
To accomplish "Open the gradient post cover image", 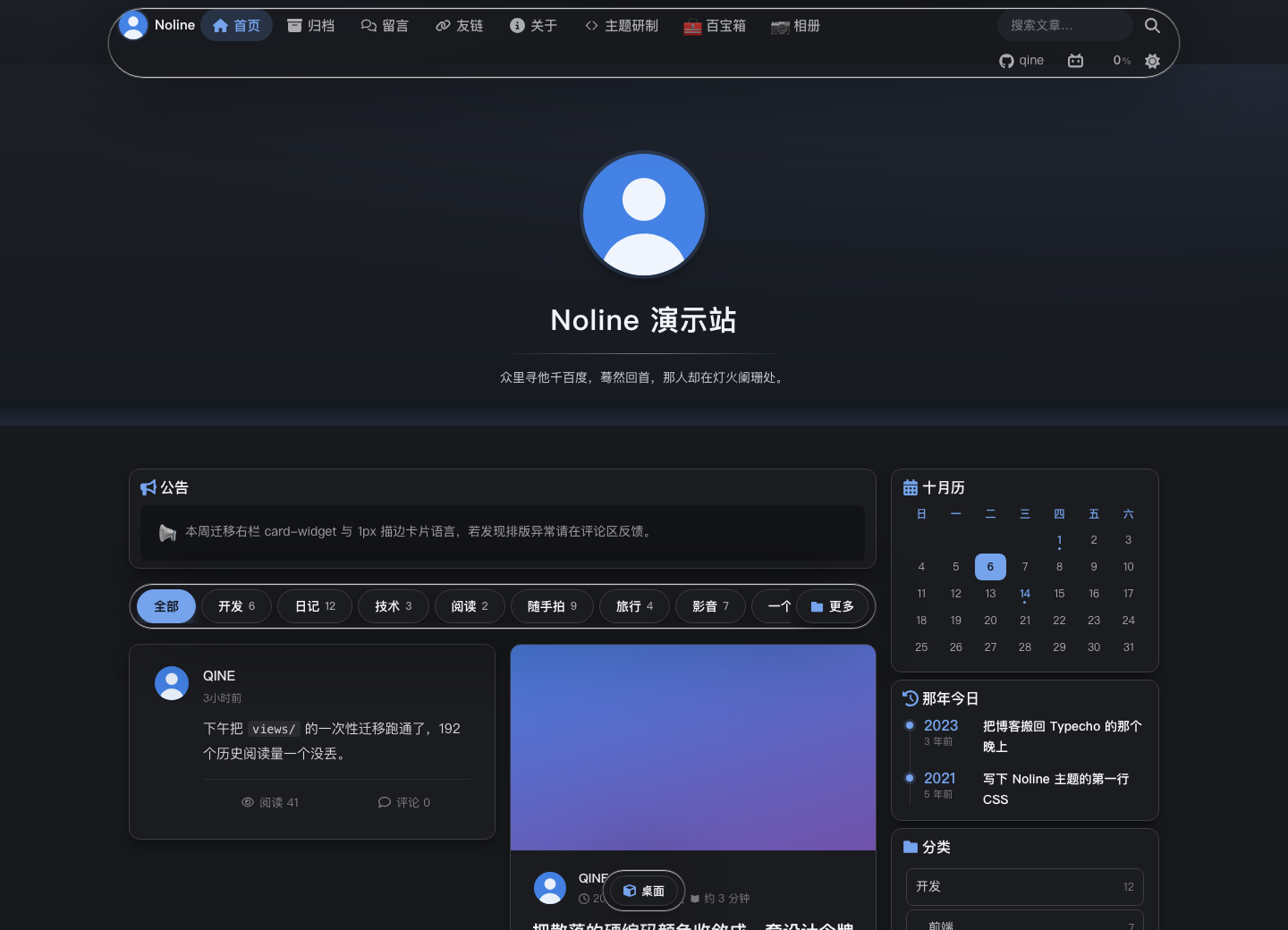I will pos(693,748).
